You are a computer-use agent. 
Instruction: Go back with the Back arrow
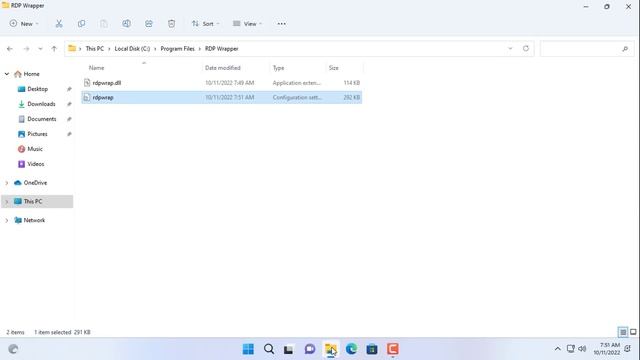10,49
